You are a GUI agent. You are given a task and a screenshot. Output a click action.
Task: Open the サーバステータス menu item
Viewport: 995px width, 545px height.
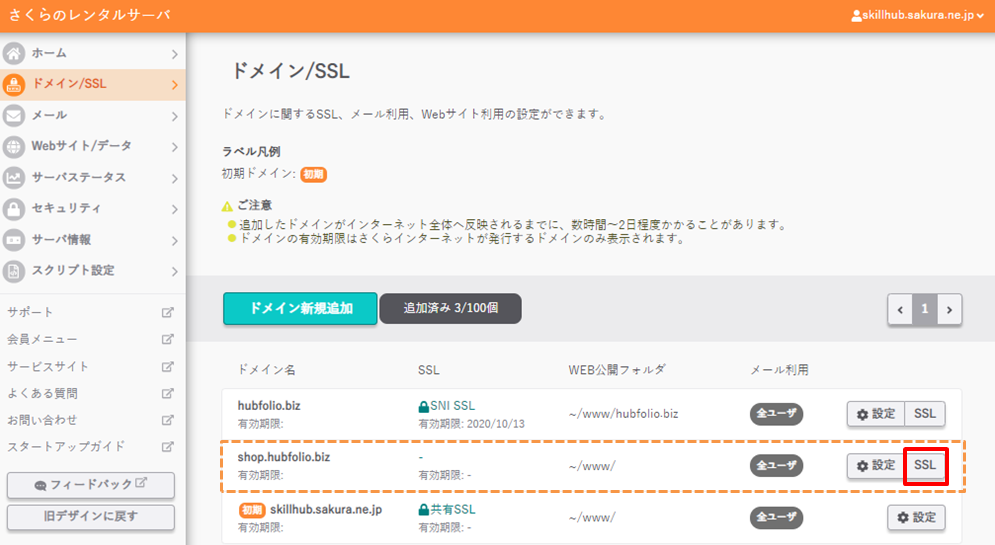point(93,178)
